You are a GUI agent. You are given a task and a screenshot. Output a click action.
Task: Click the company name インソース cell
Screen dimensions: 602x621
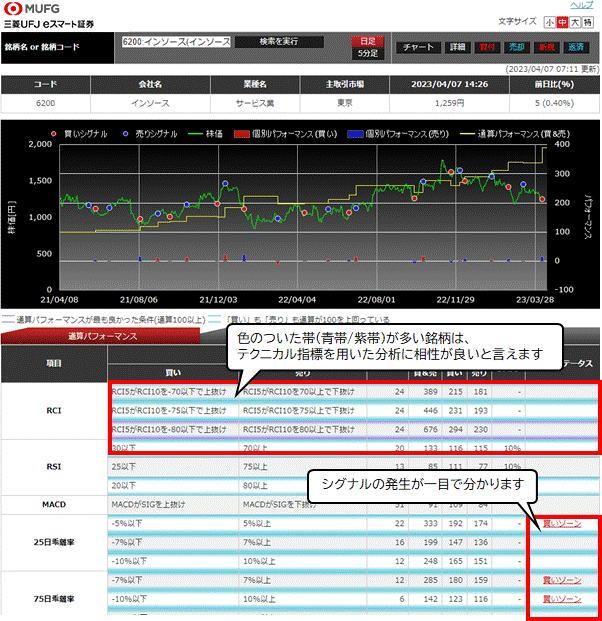150,103
